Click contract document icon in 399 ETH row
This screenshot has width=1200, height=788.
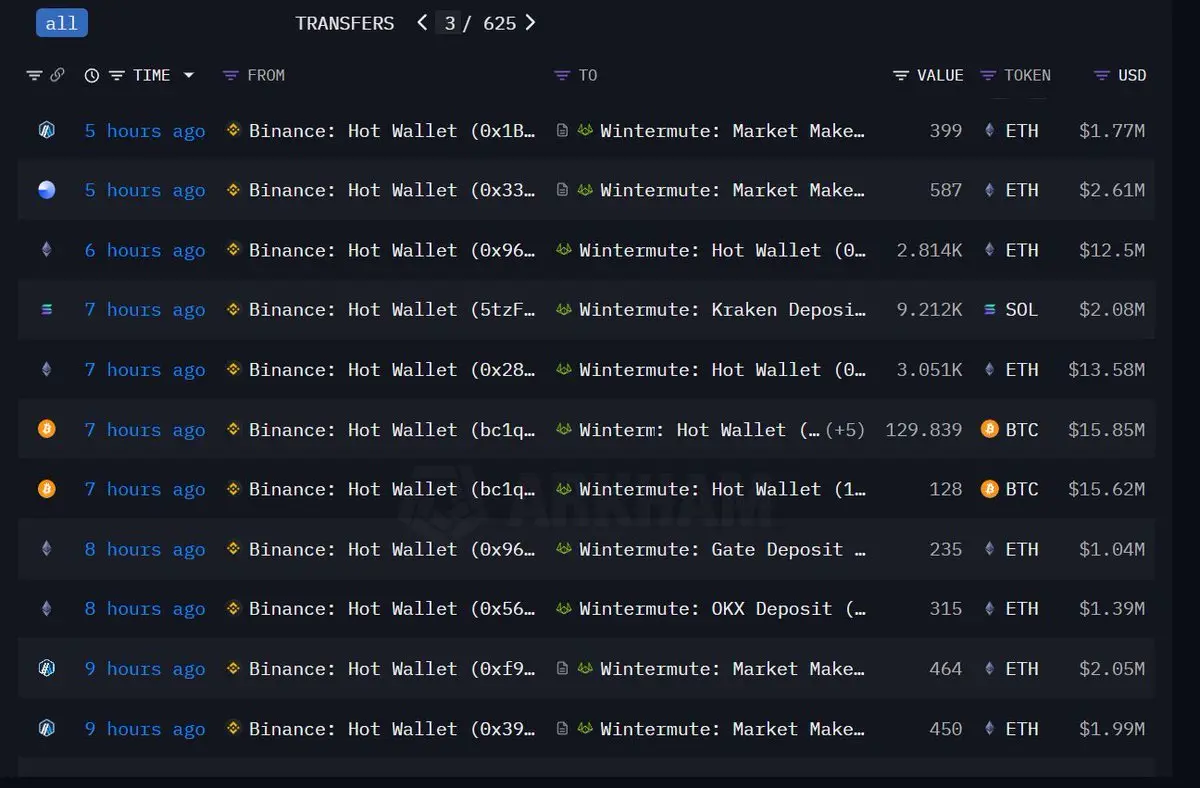[x=562, y=130]
